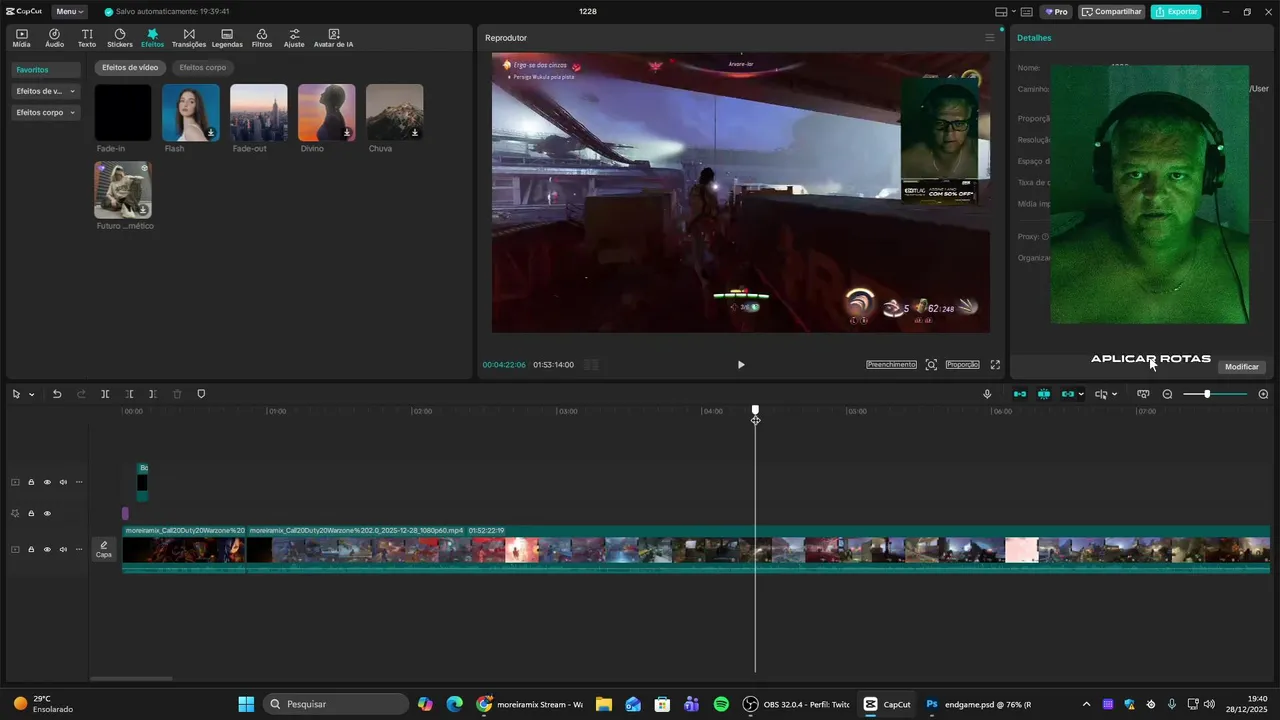Click the split clip tool

(x=105, y=394)
